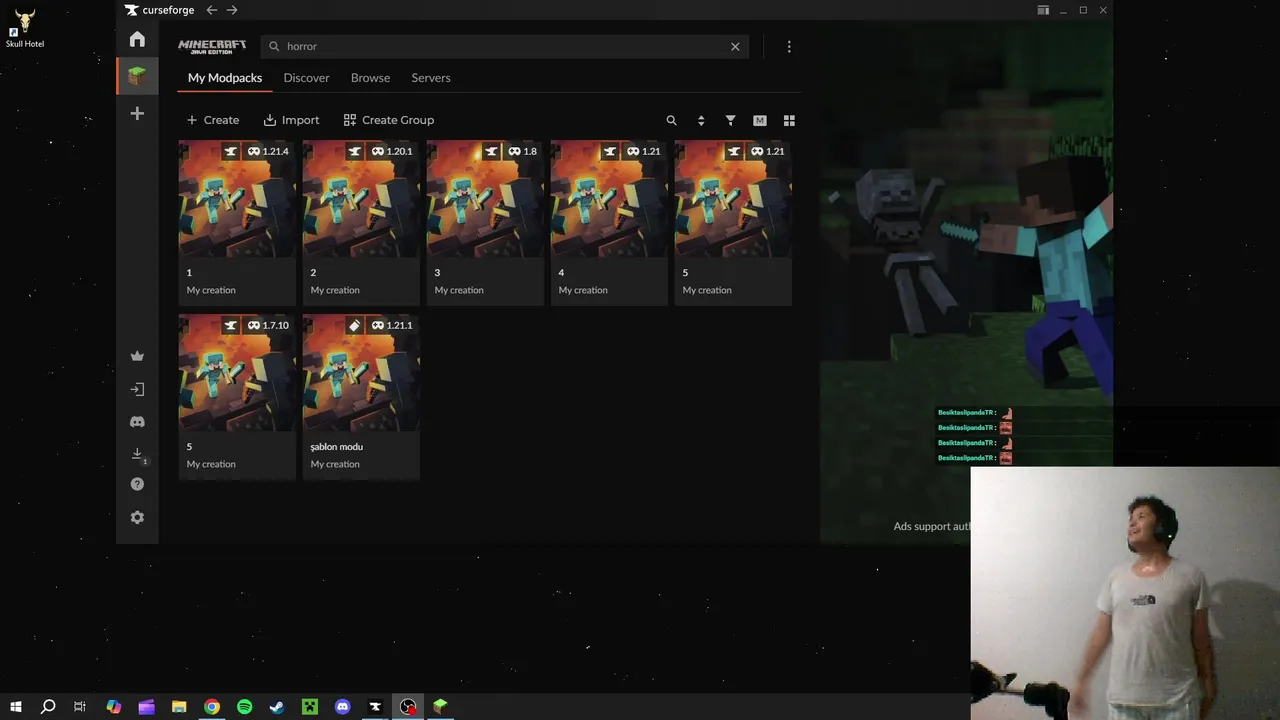Go forward with the right arrow

pos(232,10)
